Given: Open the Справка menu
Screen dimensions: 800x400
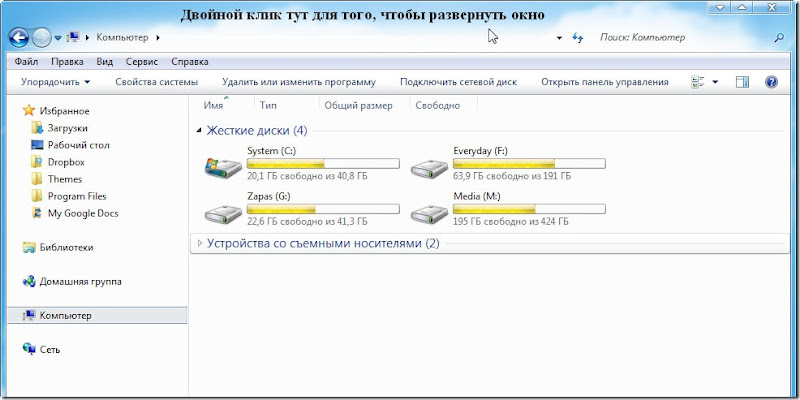Looking at the screenshot, I should (190, 62).
